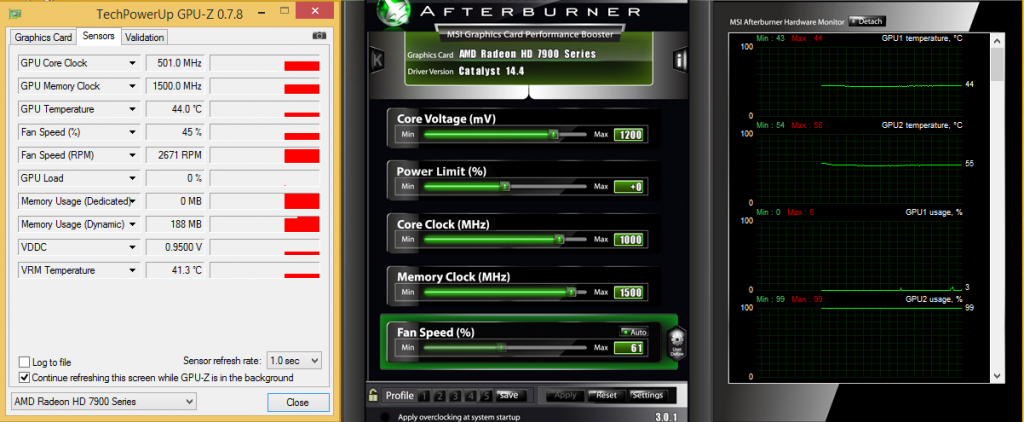This screenshot has height=422, width=1024.
Task: Click the GPU-Z screenshot camera icon
Action: [319, 36]
